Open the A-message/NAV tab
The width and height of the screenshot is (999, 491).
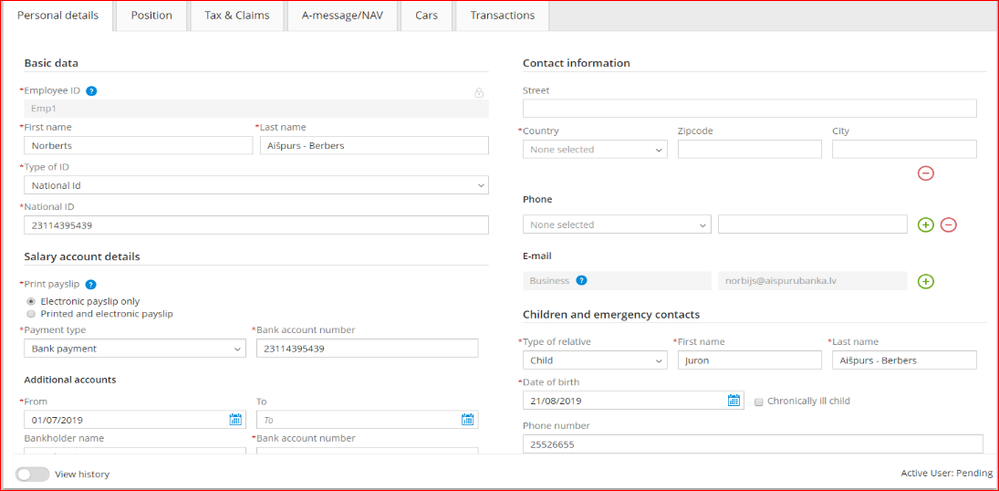(x=342, y=15)
